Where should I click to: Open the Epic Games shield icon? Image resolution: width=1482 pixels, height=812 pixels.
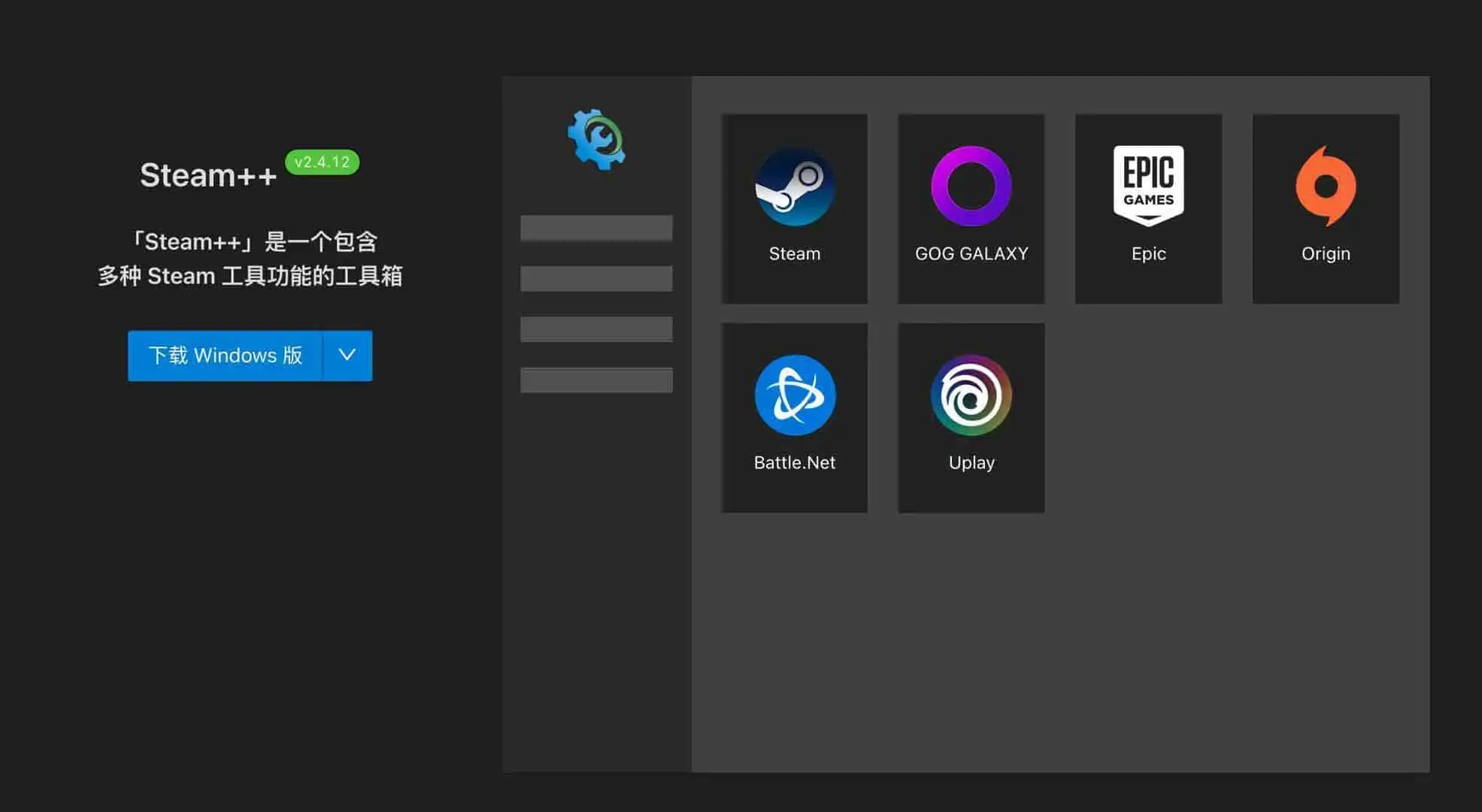coord(1148,185)
